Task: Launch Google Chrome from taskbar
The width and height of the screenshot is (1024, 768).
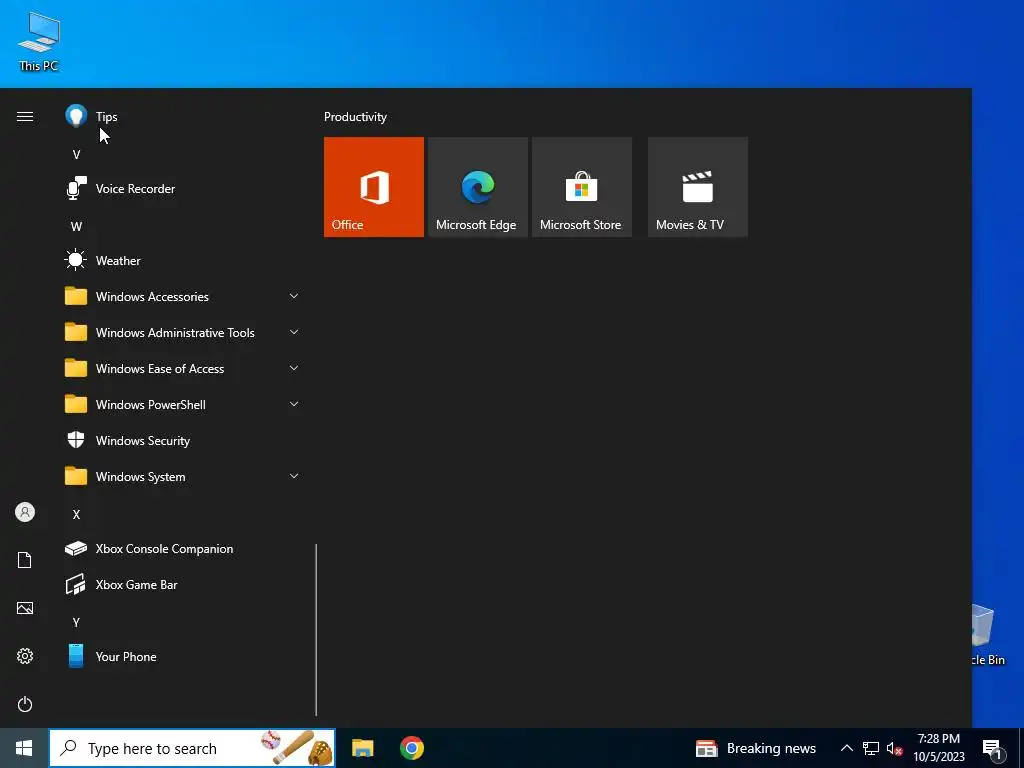Action: point(411,748)
